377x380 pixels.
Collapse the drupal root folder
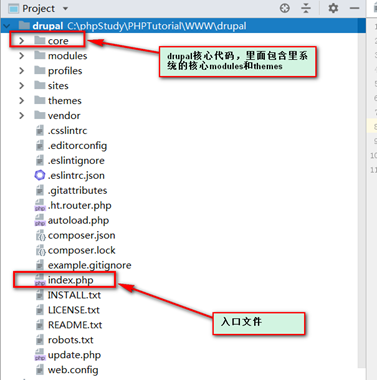[x=7, y=26]
